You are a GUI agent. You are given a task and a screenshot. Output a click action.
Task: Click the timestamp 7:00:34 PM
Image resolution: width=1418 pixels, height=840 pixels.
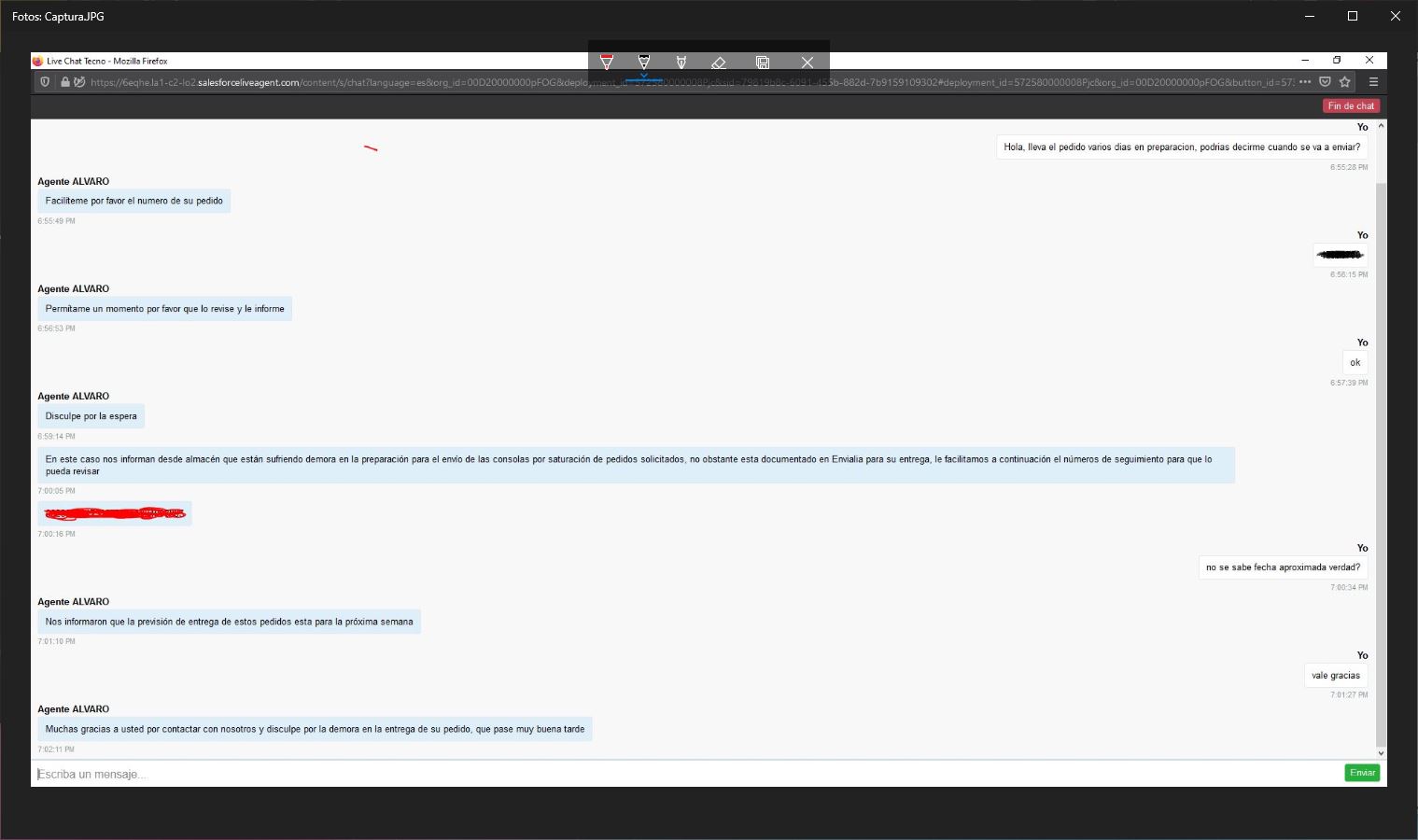click(x=1349, y=587)
